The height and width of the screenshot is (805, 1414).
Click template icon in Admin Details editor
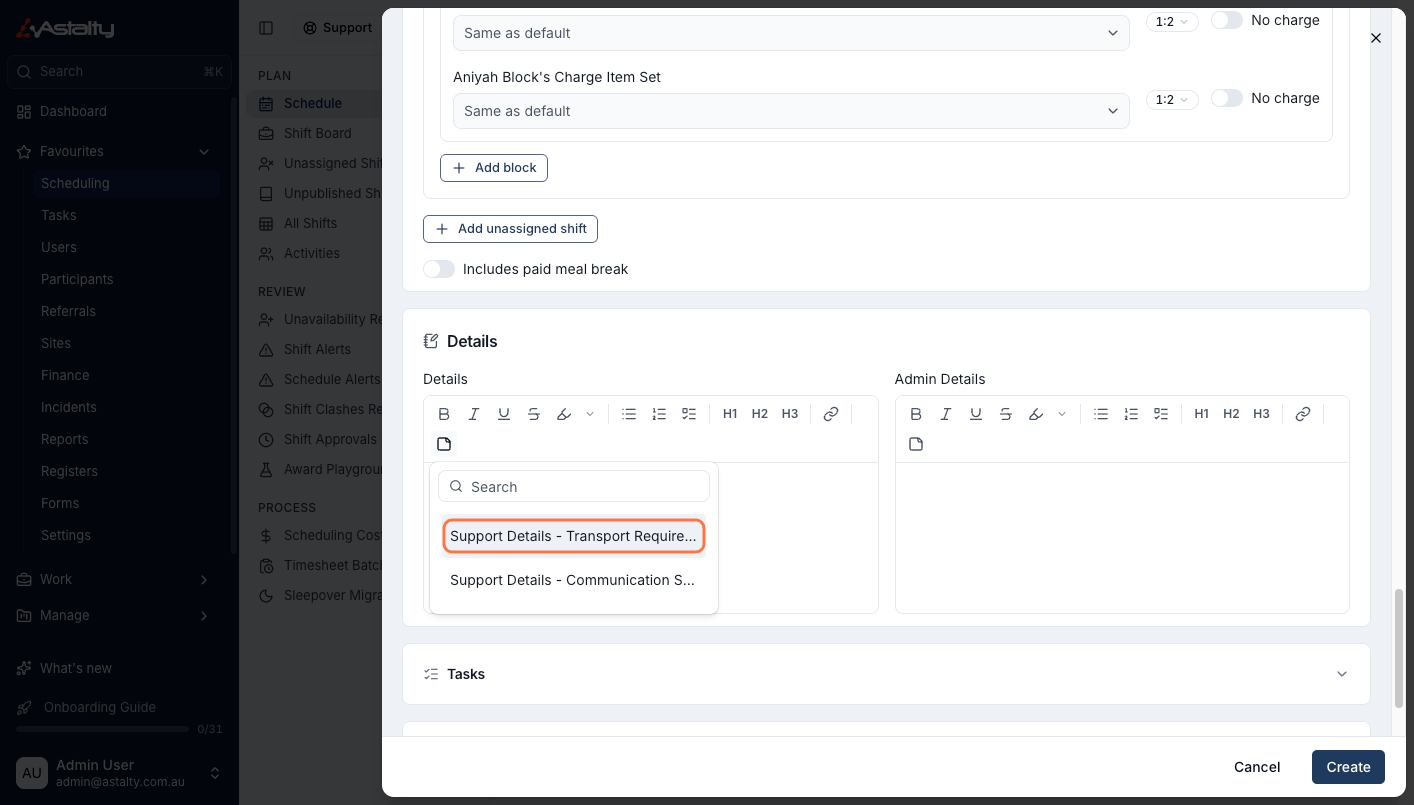pyautogui.click(x=916, y=444)
